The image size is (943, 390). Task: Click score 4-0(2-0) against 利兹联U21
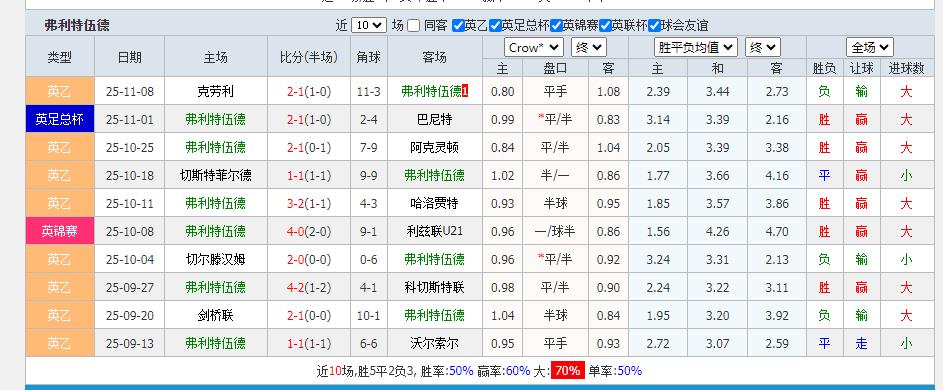pos(309,231)
